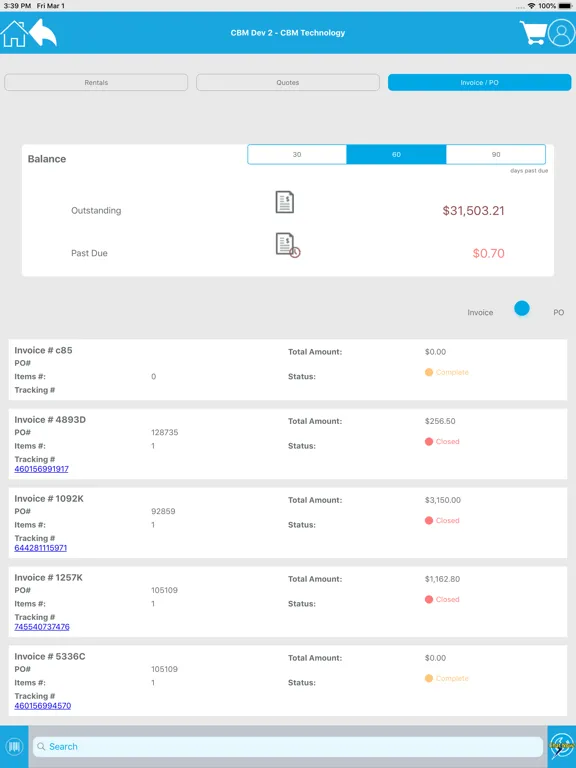This screenshot has width=576, height=768.
Task: Open the shopping cart
Action: [x=533, y=33]
